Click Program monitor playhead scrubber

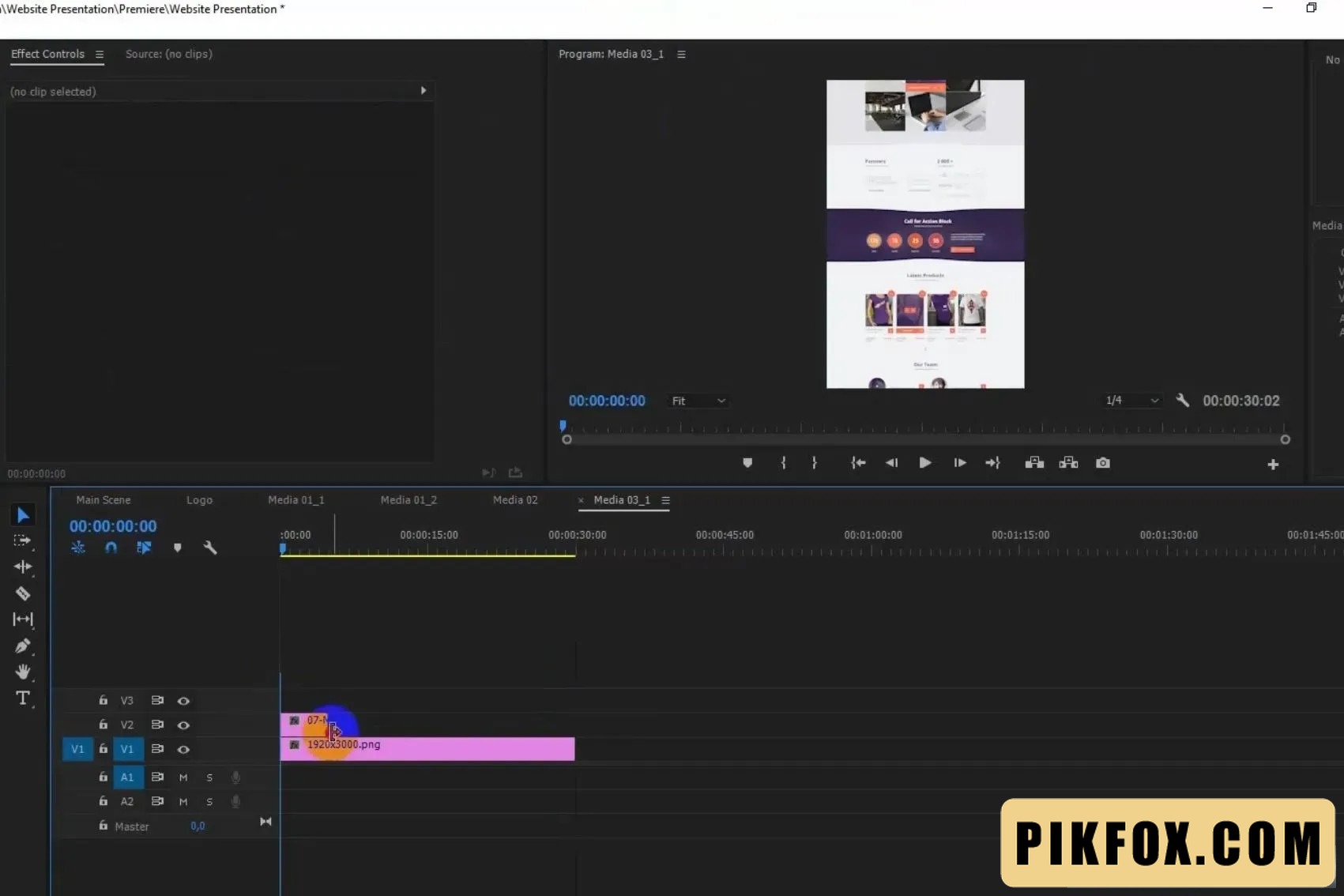[x=563, y=427]
